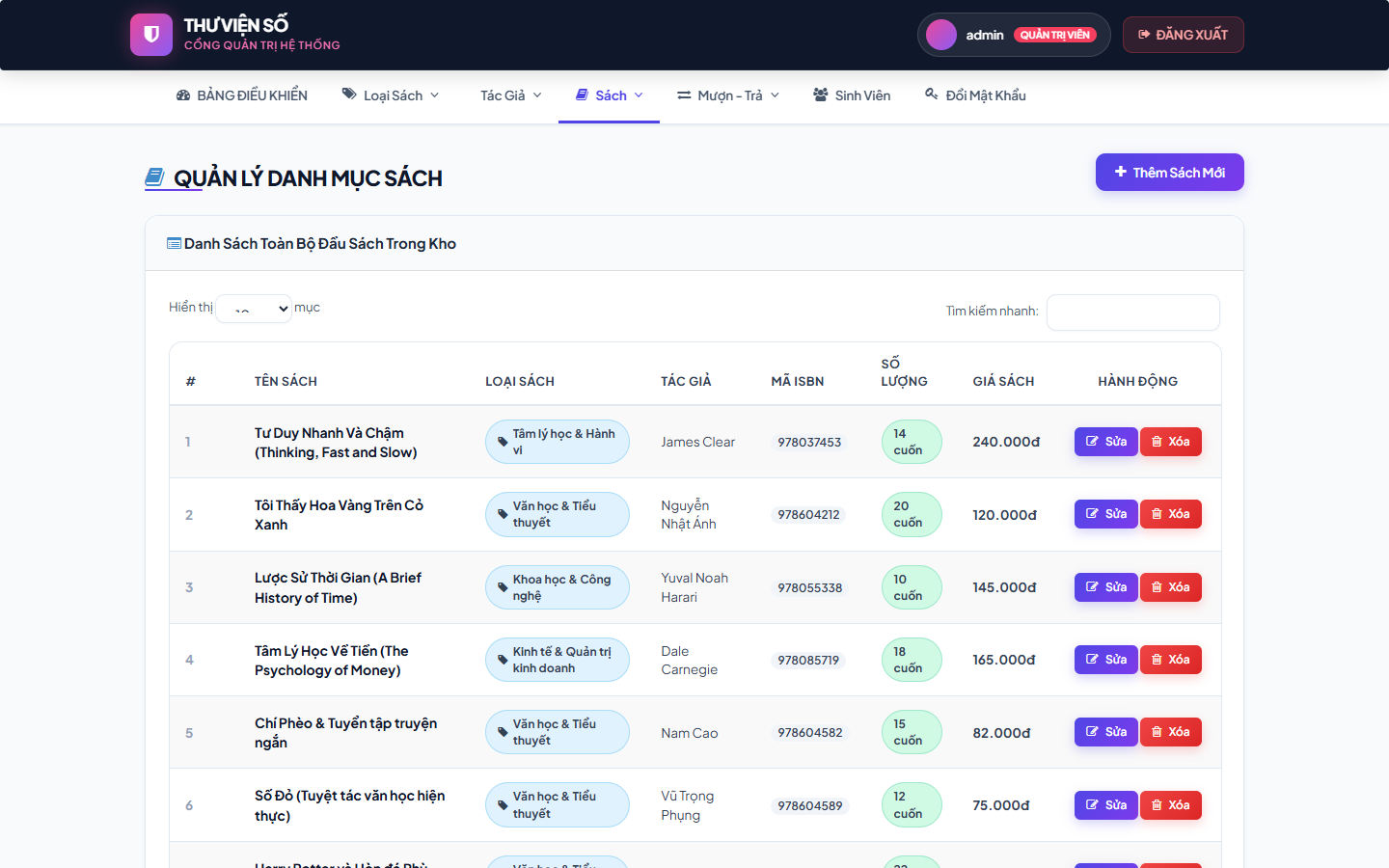Expand the Tác Giả menu
The width and height of the screenshot is (1389, 868).
pos(511,95)
